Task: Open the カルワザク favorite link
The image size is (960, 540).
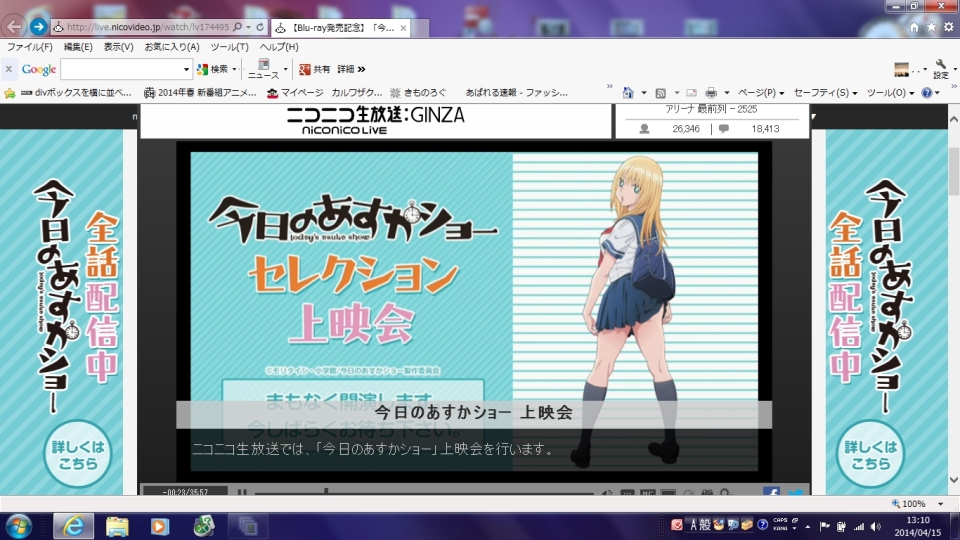Action: [356, 92]
